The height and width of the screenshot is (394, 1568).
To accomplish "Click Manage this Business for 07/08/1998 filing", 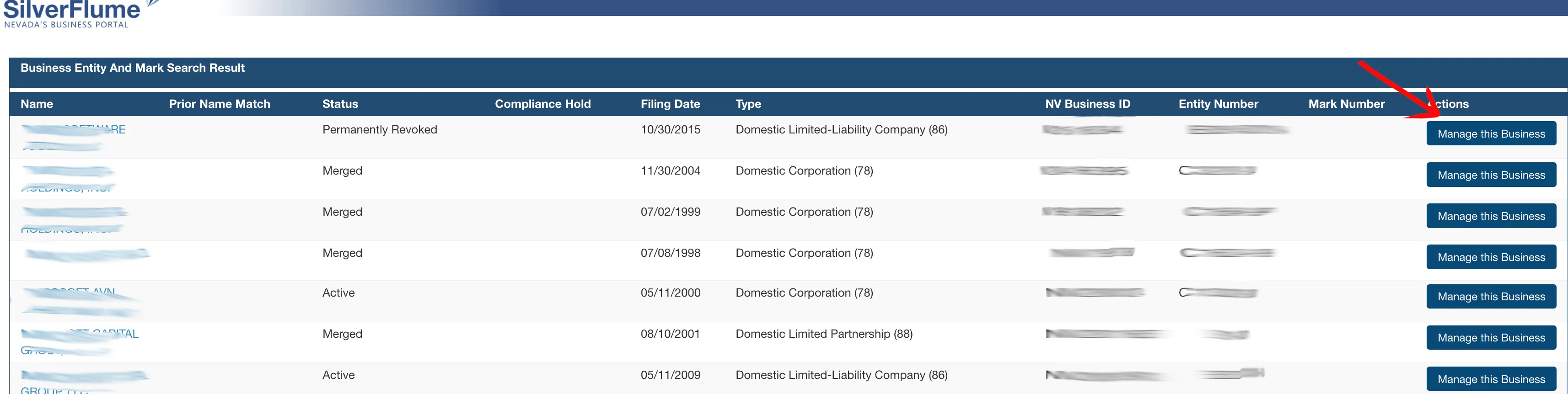I will click(x=1491, y=257).
